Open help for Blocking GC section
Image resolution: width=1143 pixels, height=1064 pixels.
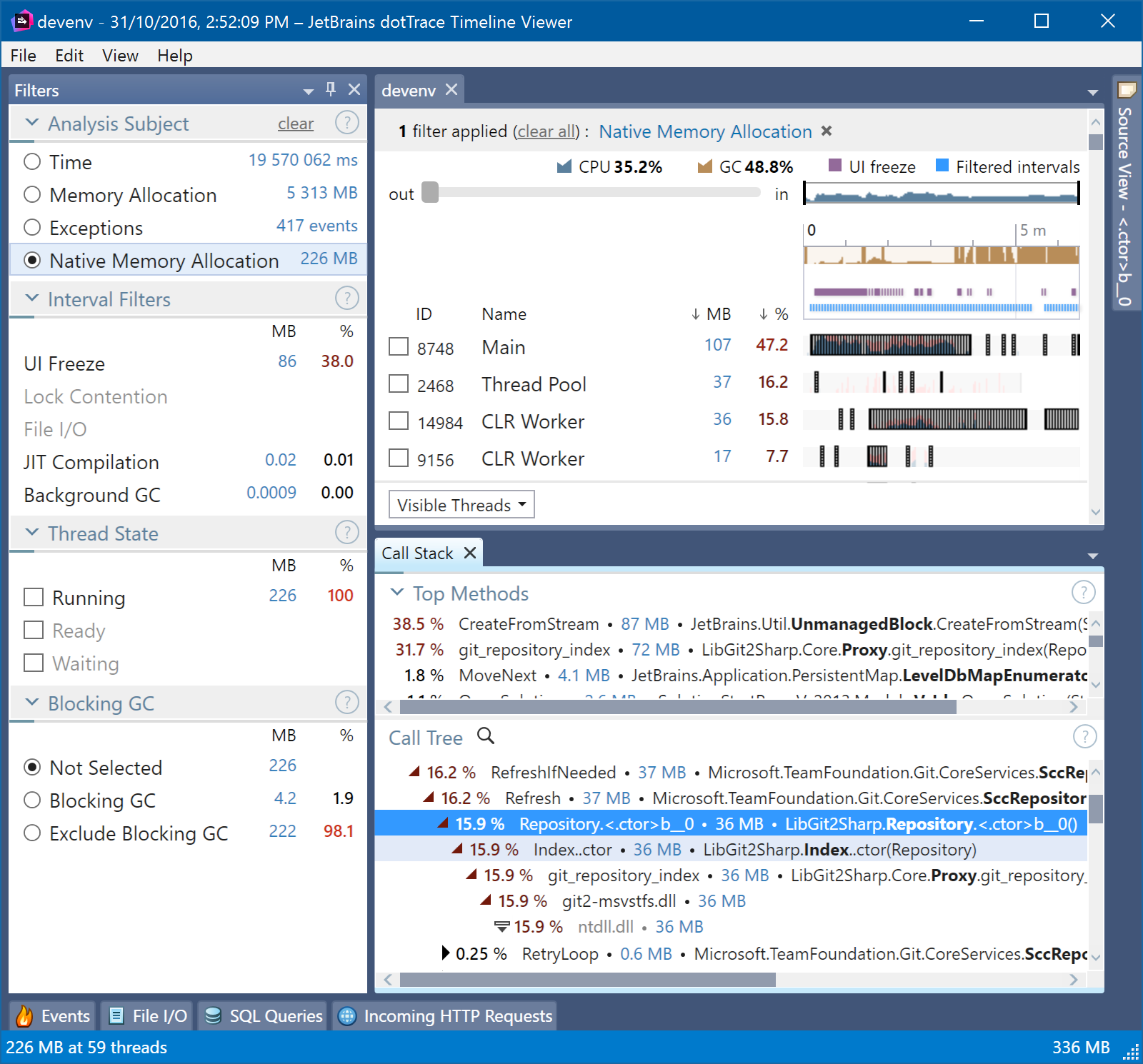click(347, 703)
